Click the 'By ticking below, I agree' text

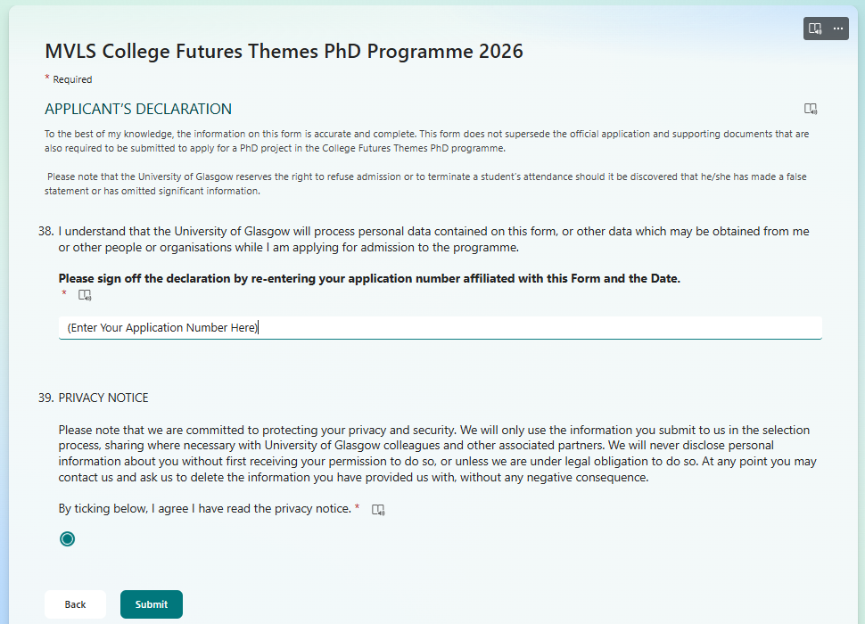[x=204, y=509]
